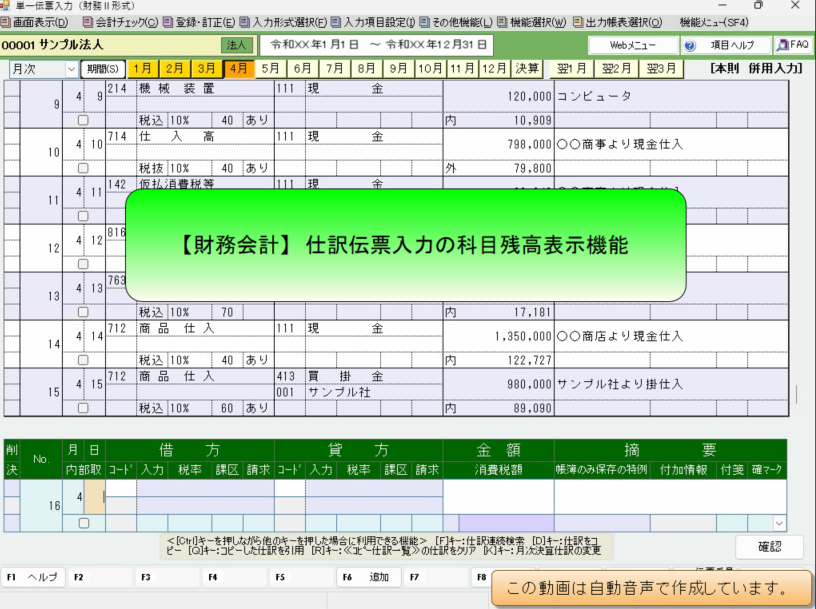This screenshot has width=816, height=609.
Task: Click the FAQ icon button
Action: tap(793, 45)
